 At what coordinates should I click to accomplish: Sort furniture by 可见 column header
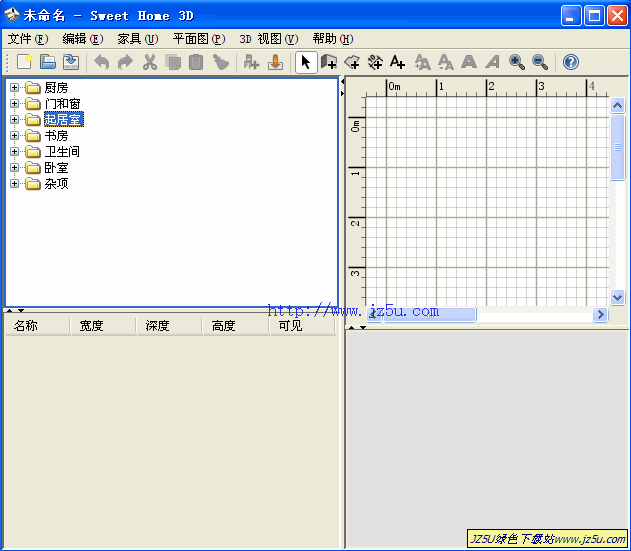pos(303,326)
